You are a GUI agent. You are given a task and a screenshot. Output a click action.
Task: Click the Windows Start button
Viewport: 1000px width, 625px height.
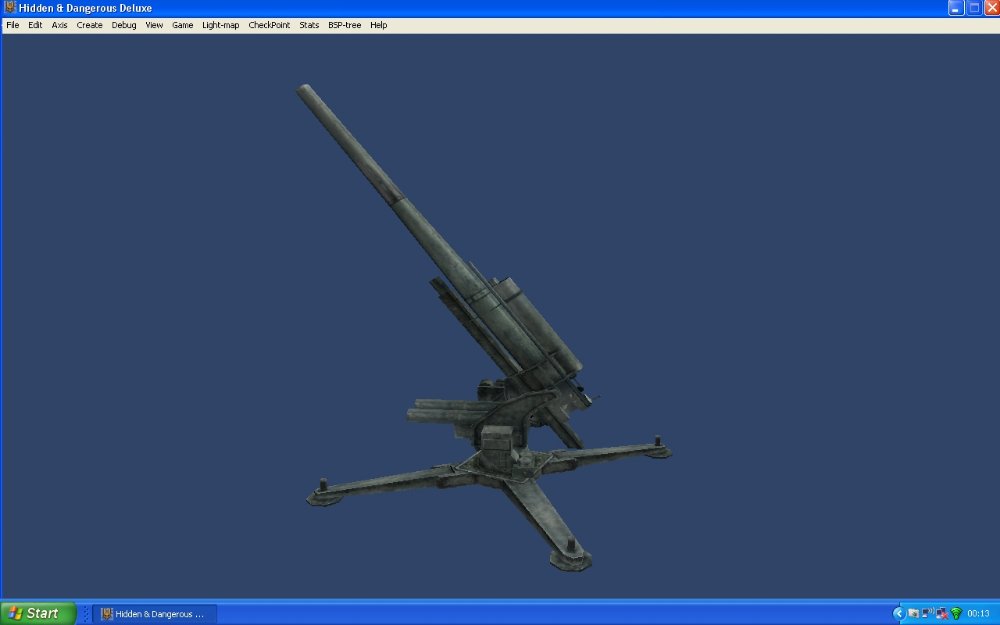[38, 614]
